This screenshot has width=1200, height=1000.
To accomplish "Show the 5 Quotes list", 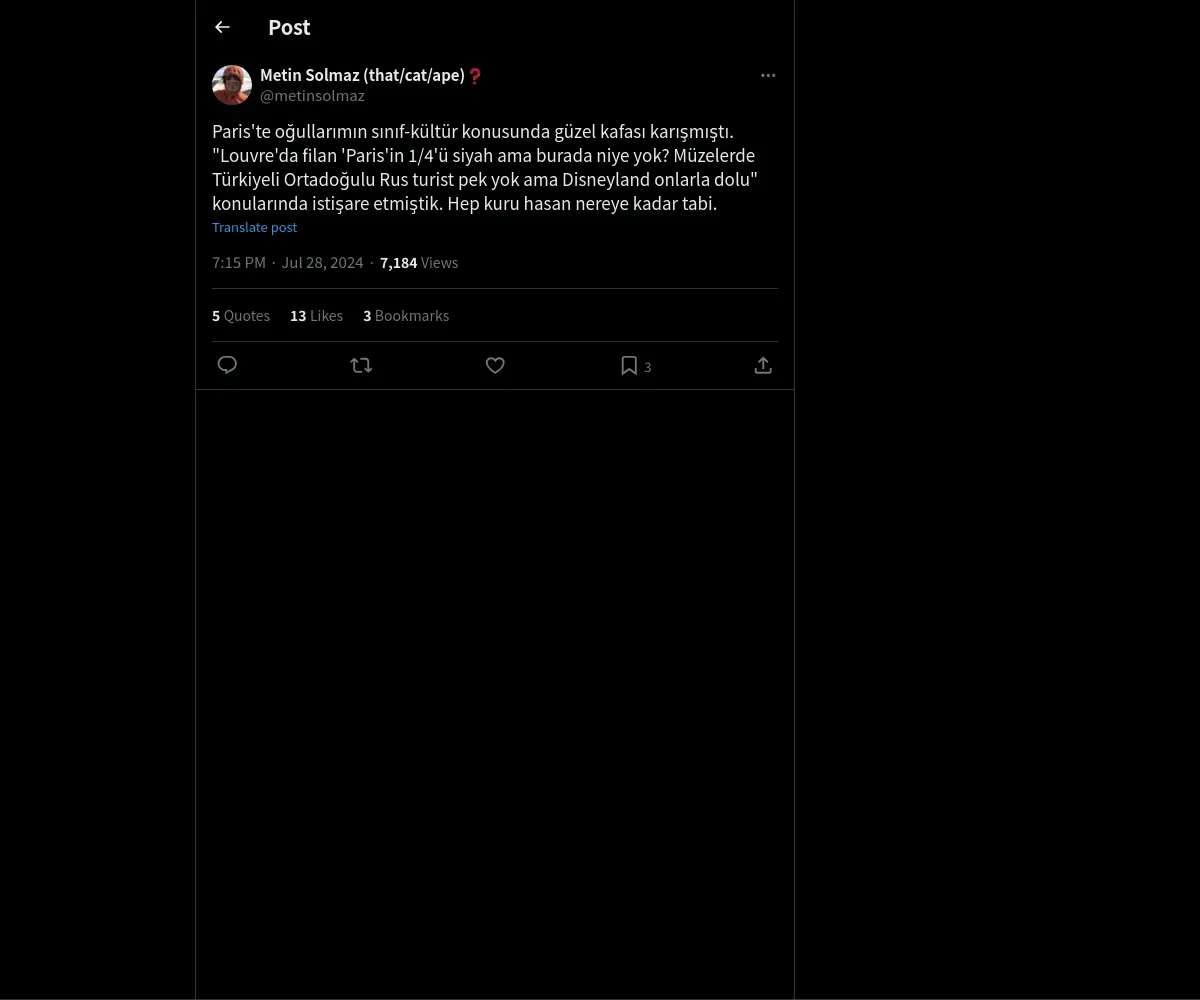I will point(241,315).
